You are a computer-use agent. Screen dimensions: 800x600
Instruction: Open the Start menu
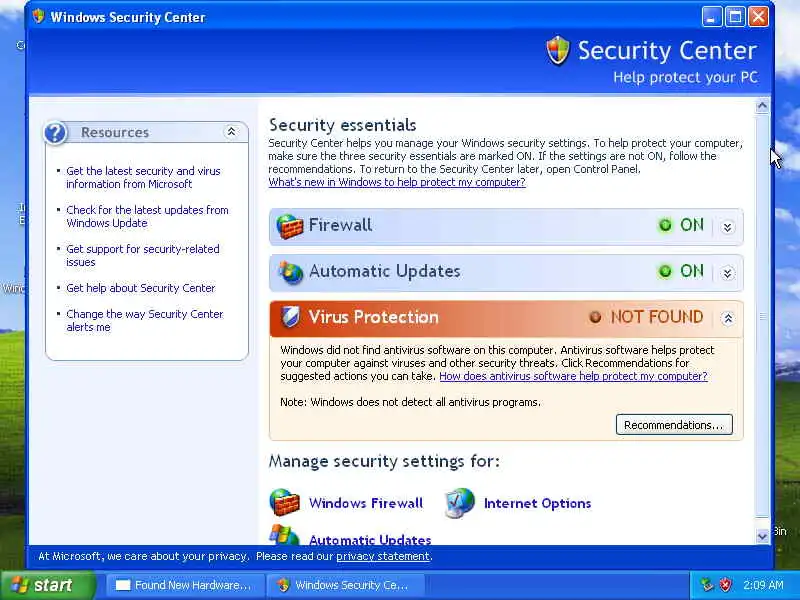pyautogui.click(x=48, y=585)
